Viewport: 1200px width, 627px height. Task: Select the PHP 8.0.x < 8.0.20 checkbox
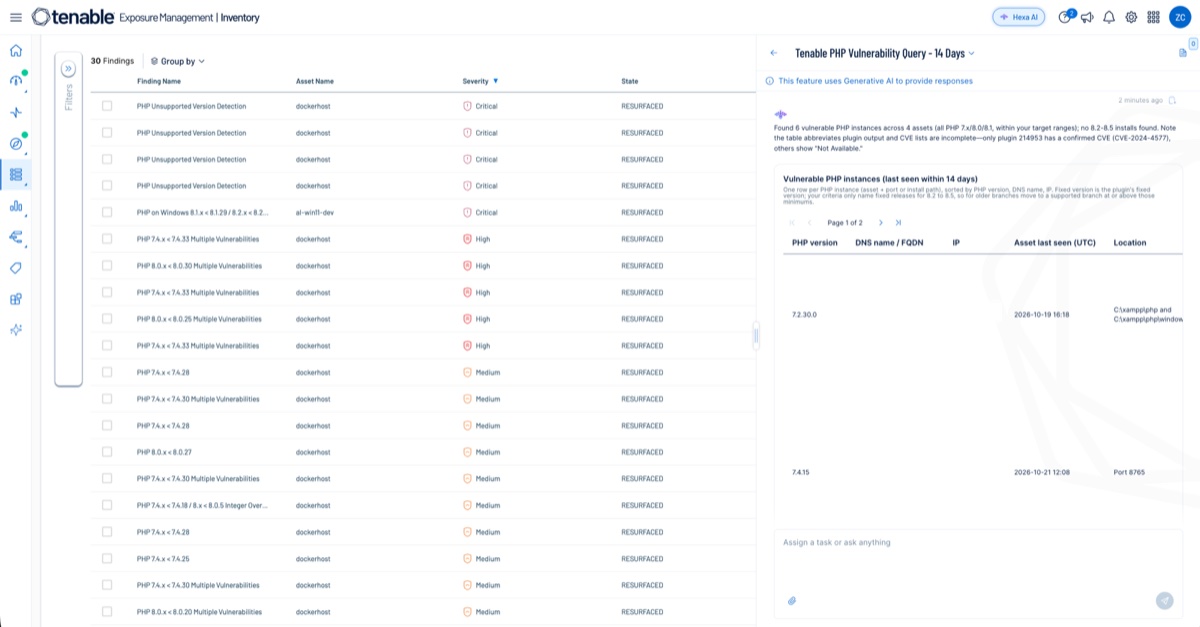pyautogui.click(x=107, y=612)
